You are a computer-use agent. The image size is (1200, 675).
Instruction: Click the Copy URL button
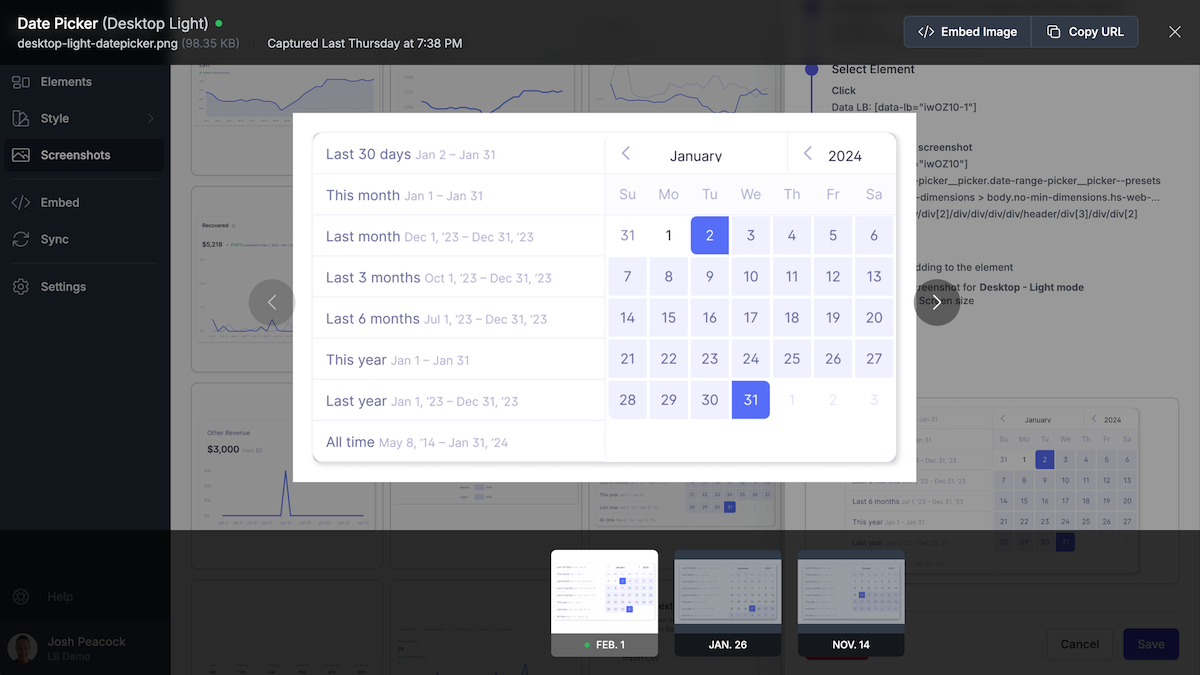[x=1085, y=31]
